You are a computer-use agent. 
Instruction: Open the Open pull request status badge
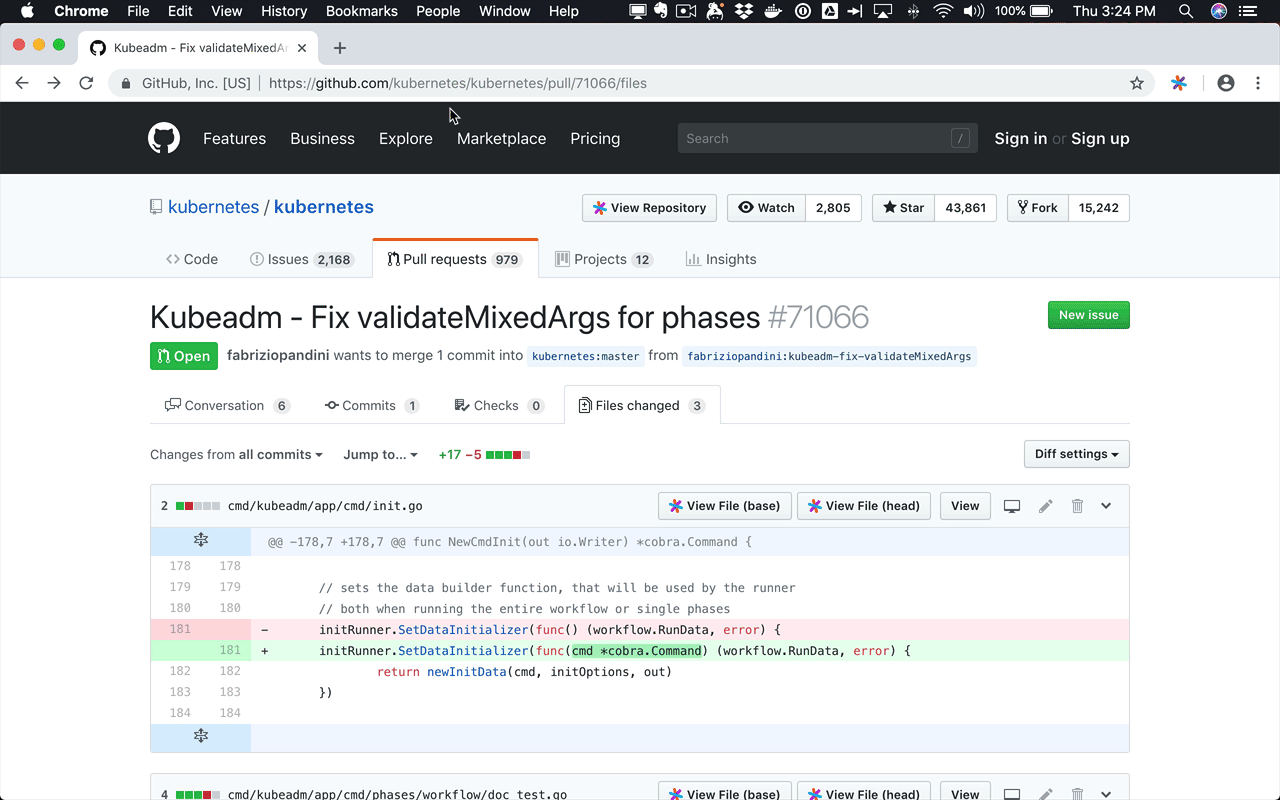point(183,355)
